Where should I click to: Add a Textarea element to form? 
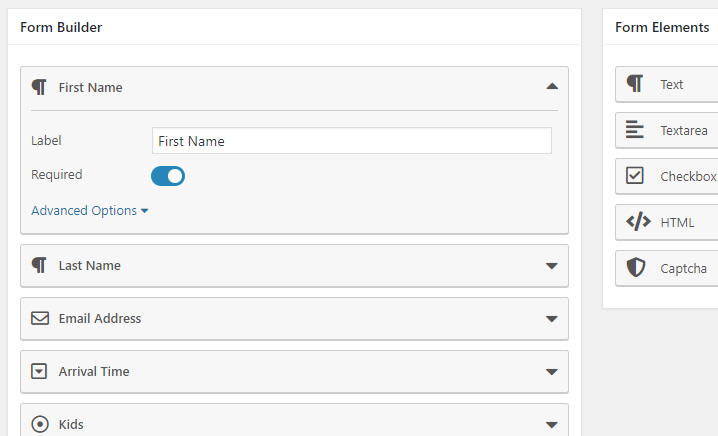tap(683, 130)
